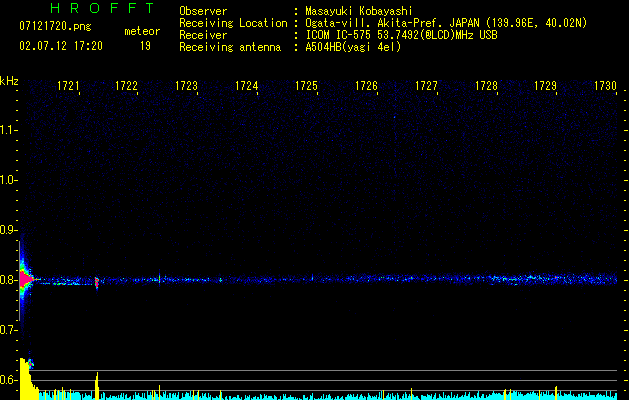This screenshot has width=629, height=400.
Task: Click the 1730 time axis marker
Action: point(605,86)
